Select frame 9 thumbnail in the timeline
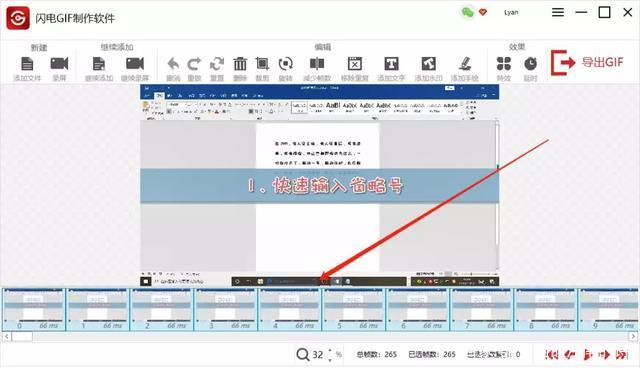The height and width of the screenshot is (368, 640). tap(609, 310)
